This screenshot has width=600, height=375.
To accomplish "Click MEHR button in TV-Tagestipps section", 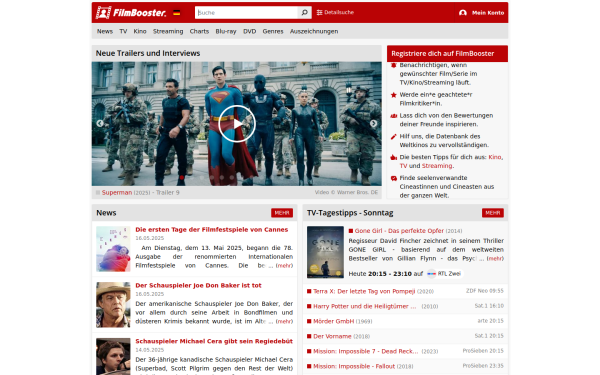I will click(x=493, y=213).
